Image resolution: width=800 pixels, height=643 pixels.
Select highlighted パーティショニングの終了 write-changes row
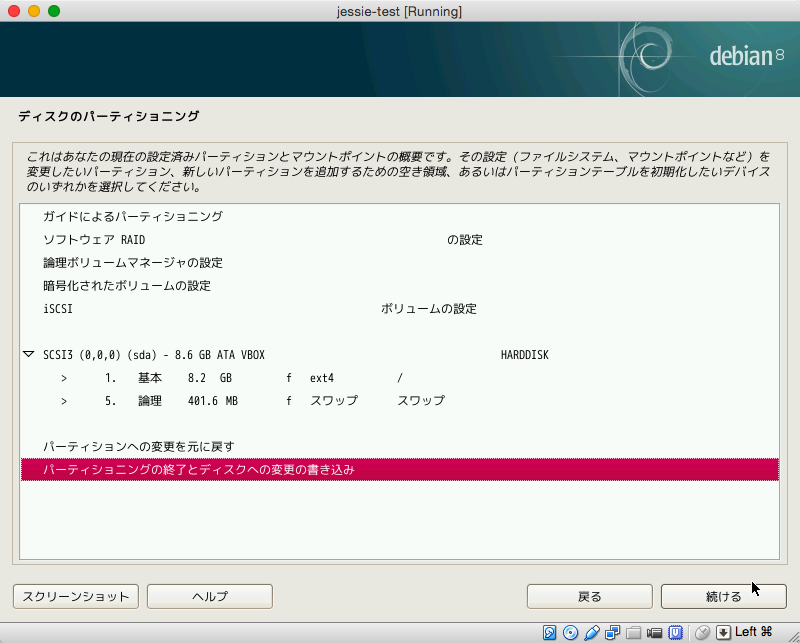(399, 469)
